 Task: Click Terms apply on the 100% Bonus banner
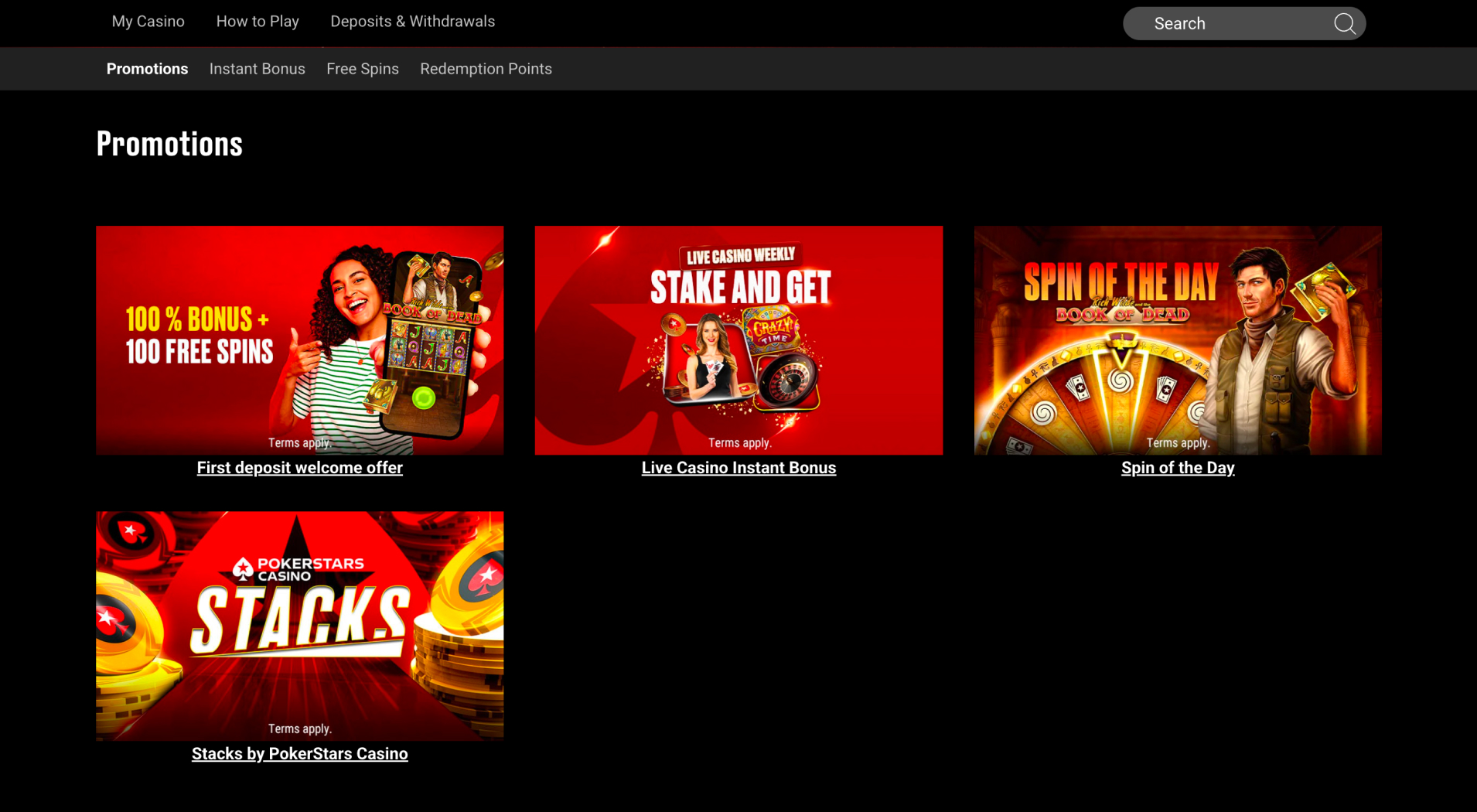tap(300, 443)
